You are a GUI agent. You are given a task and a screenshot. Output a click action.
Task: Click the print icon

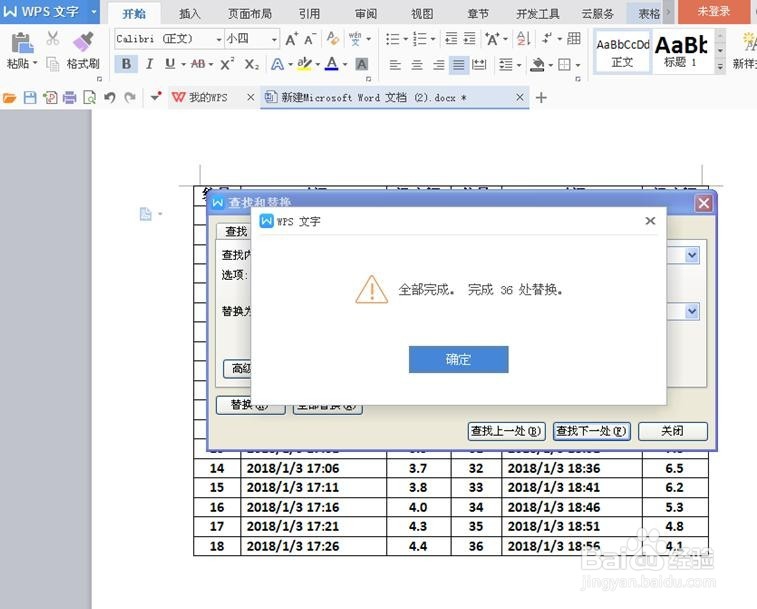pyautogui.click(x=70, y=98)
